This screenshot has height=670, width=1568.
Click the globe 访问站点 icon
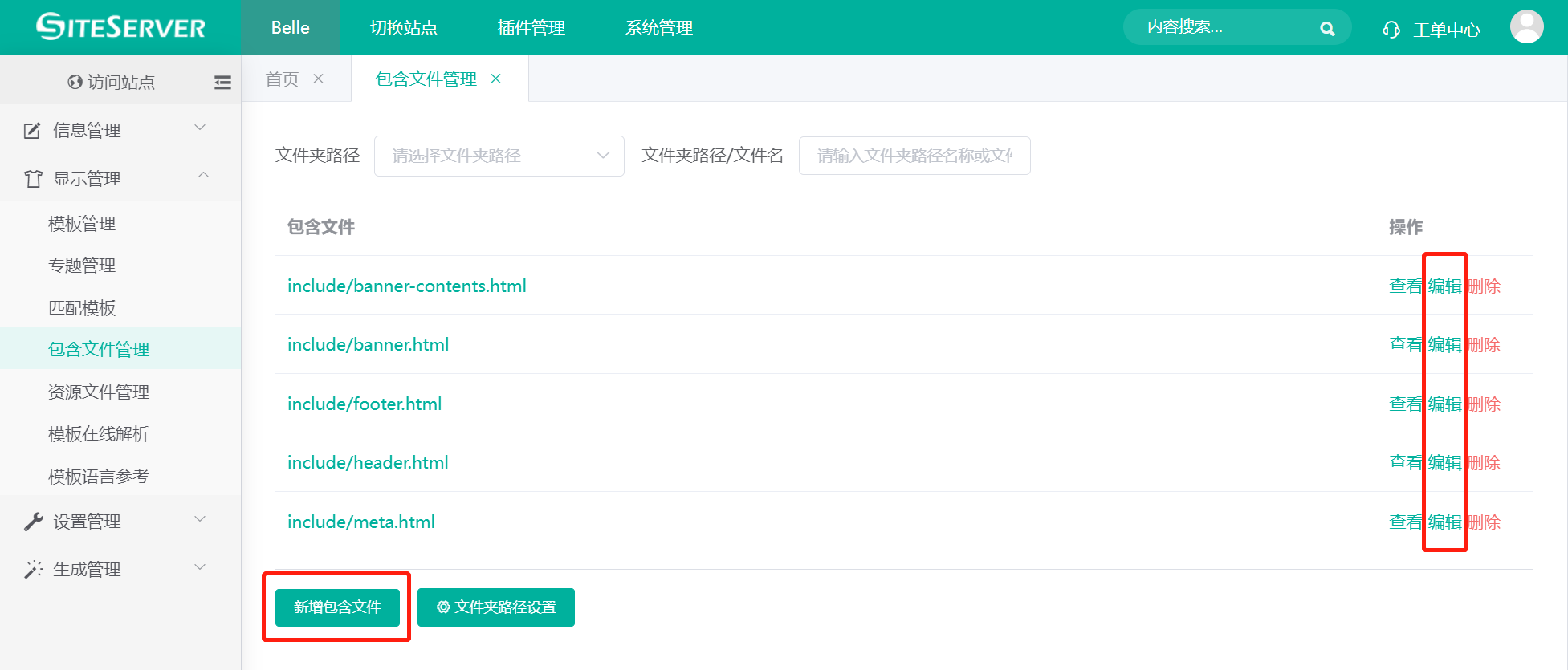click(75, 82)
